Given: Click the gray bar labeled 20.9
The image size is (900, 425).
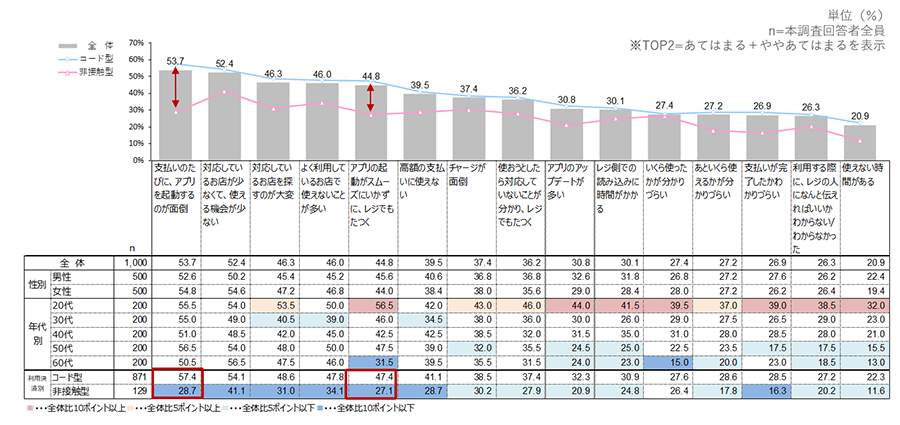Looking at the screenshot, I should coord(859,137).
